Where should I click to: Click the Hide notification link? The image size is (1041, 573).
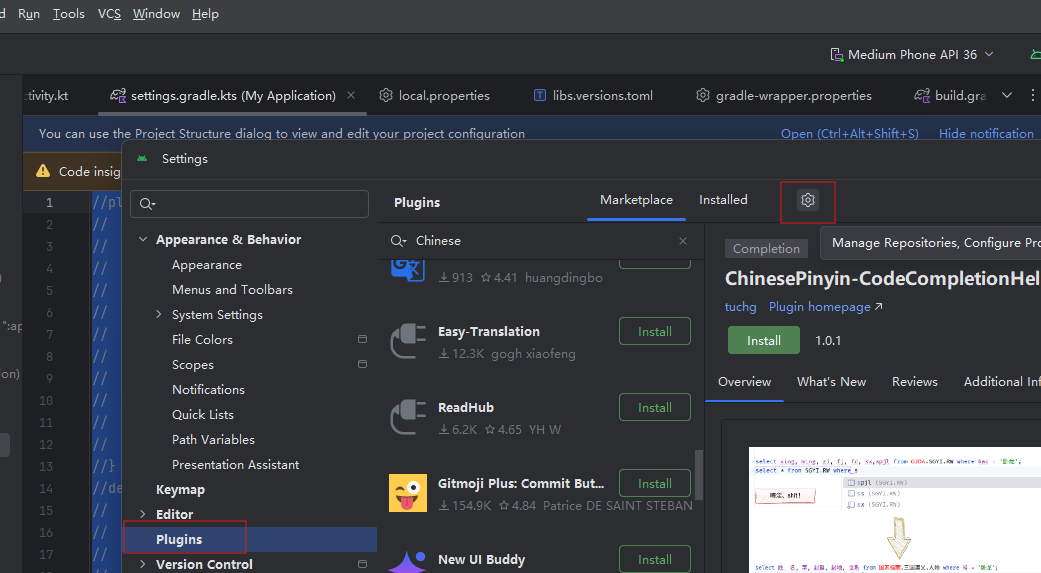[986, 133]
